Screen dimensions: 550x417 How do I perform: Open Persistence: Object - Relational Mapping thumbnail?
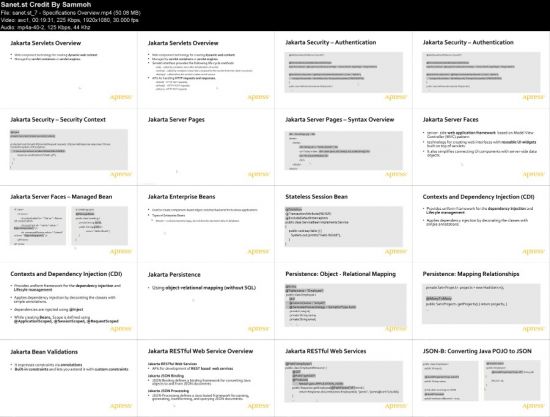tap(343, 301)
